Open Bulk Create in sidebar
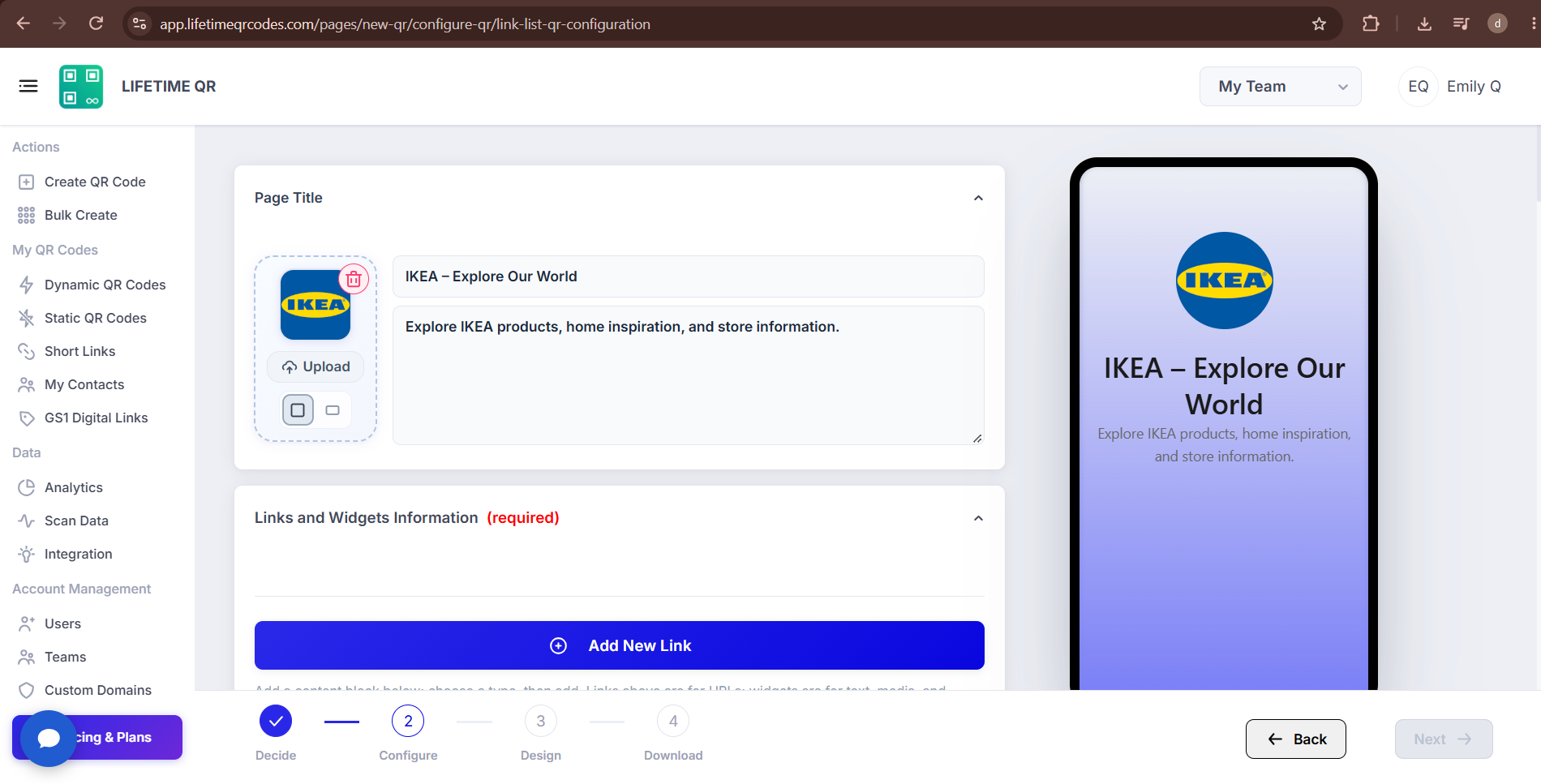The image size is (1541, 784). (68, 215)
